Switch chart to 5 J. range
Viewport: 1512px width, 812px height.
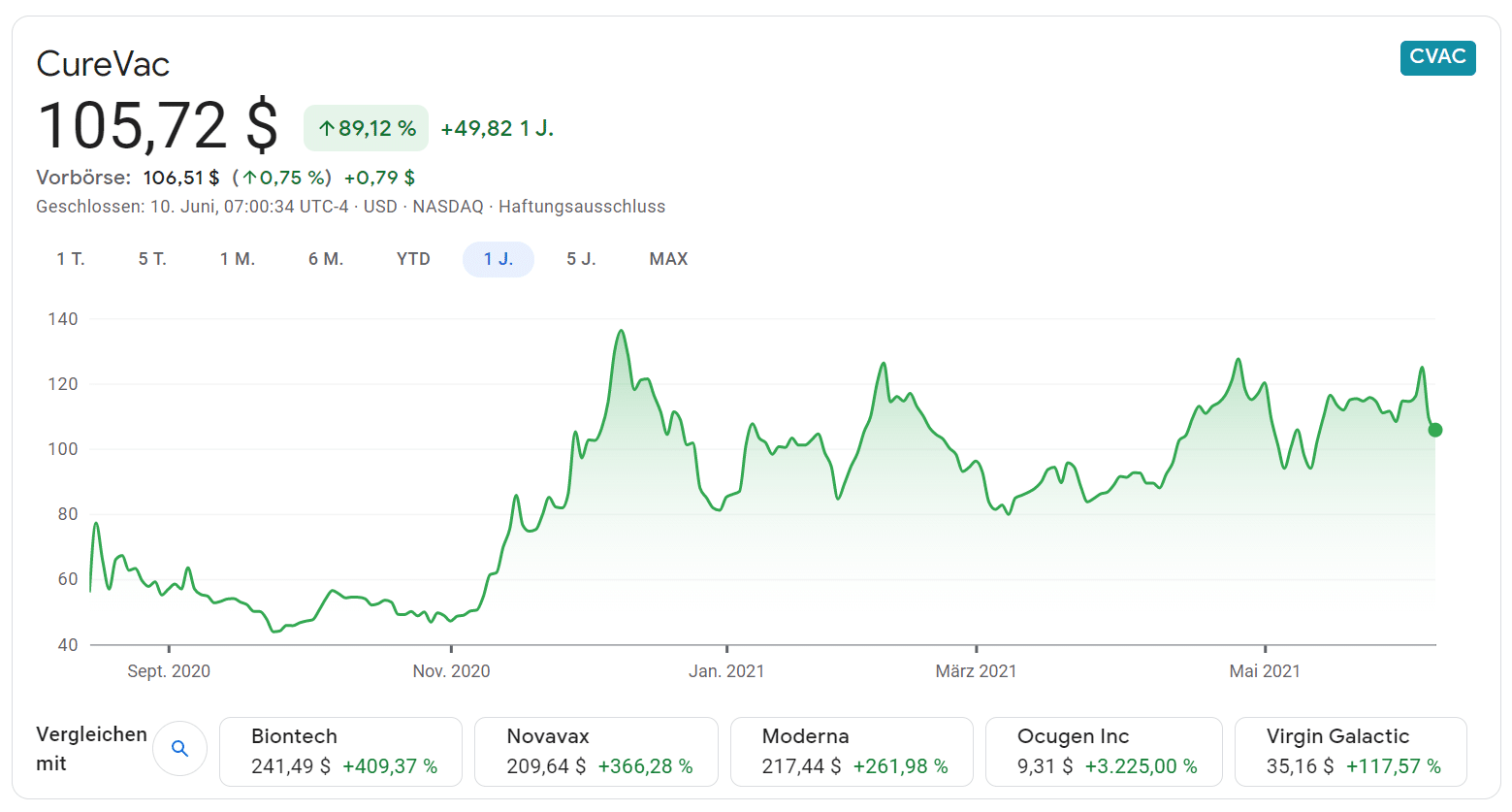click(581, 259)
